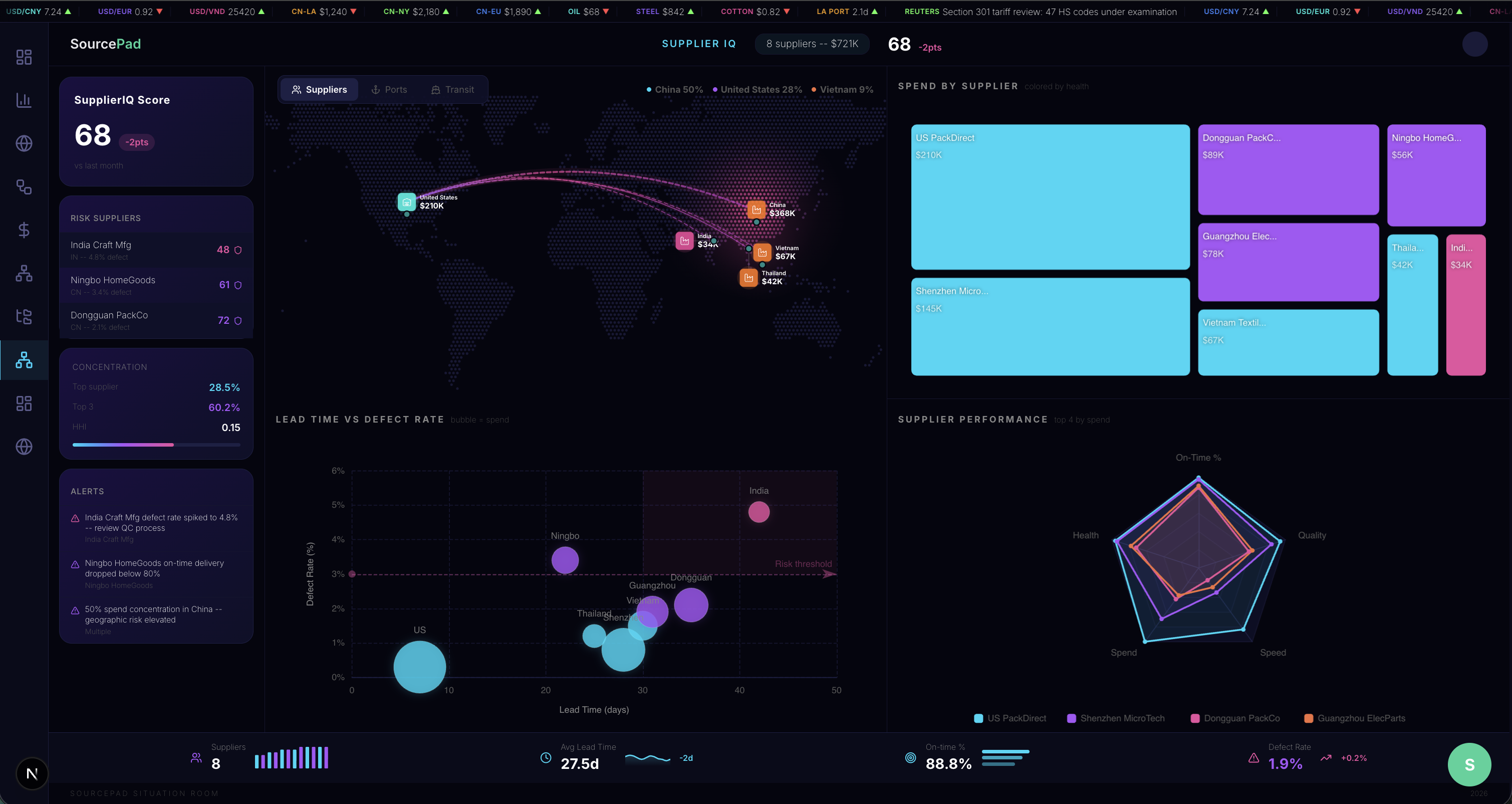The width and height of the screenshot is (1512, 804).
Task: Click the India map marker icon
Action: 684,241
